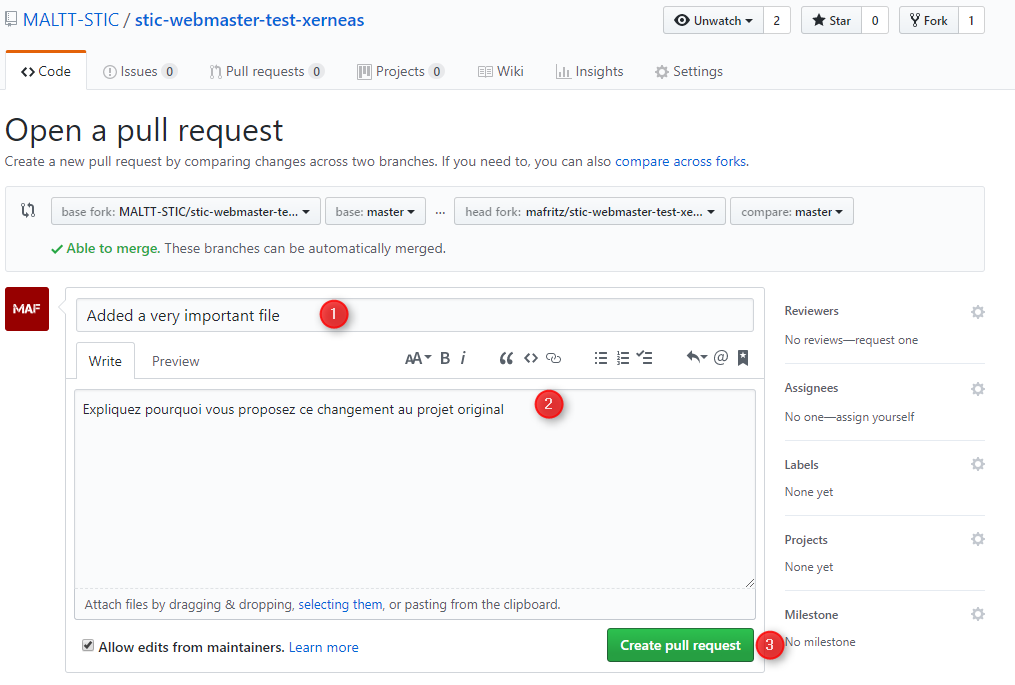Click the star count 0
The image size is (1015, 685).
pos(875,20)
